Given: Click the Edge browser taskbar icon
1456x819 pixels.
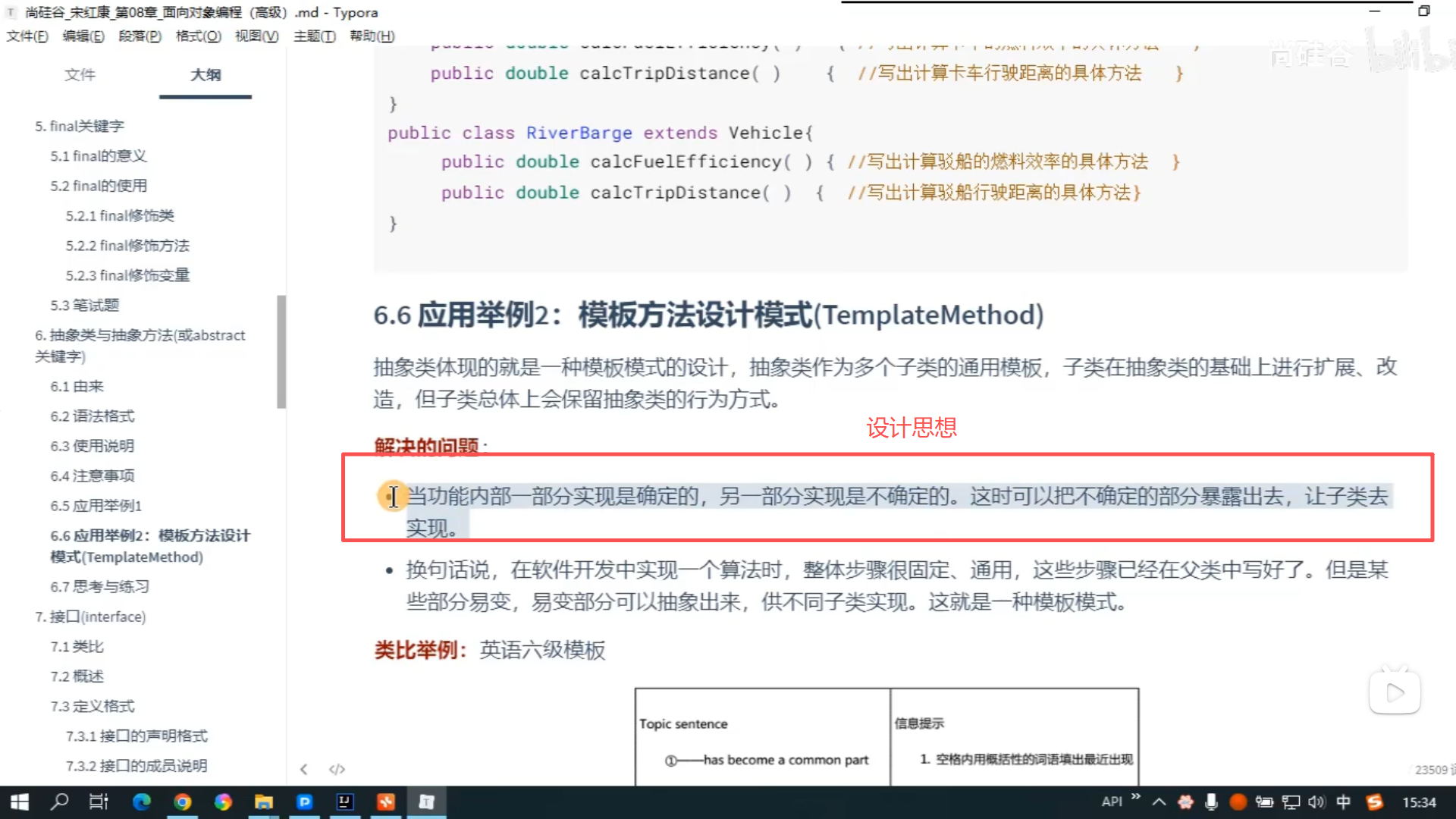Looking at the screenshot, I should 142,802.
